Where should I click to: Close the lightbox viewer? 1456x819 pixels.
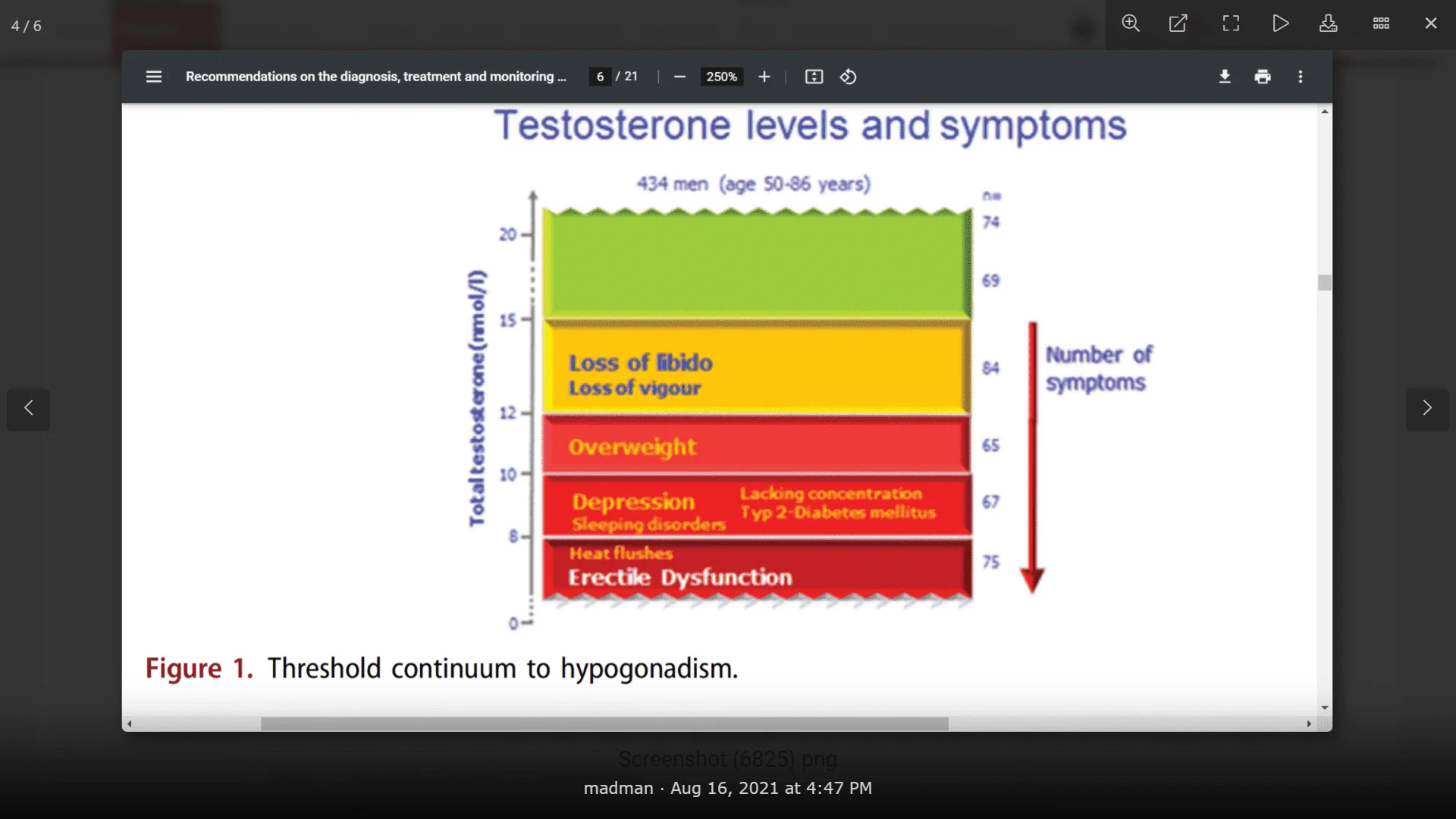pos(1431,24)
